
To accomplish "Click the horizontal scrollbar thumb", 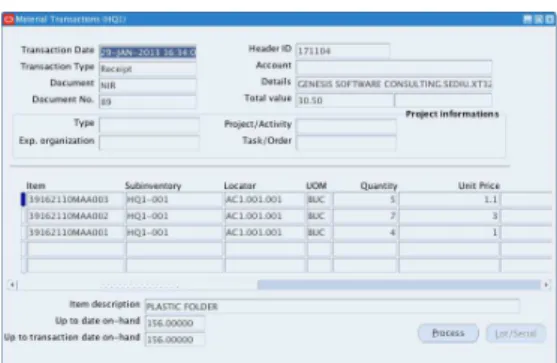I will tap(399, 285).
